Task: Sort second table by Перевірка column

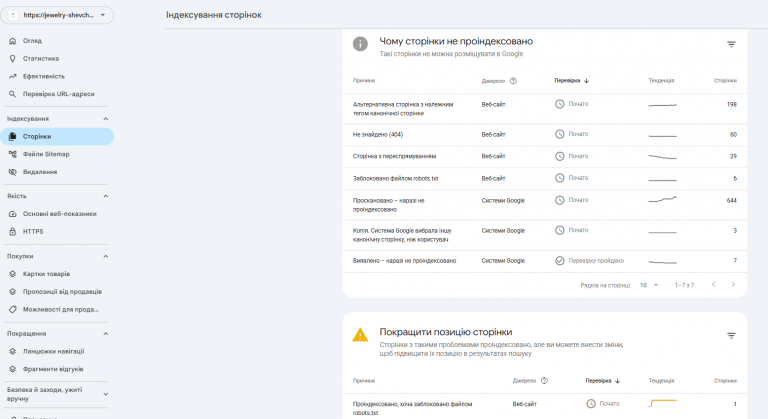Action: coord(603,381)
